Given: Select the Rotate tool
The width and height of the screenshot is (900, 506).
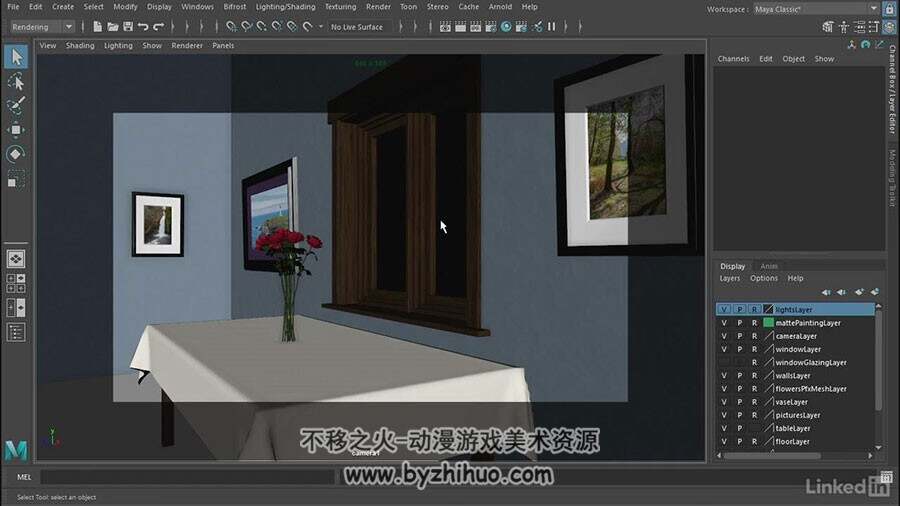Looking at the screenshot, I should [16, 154].
